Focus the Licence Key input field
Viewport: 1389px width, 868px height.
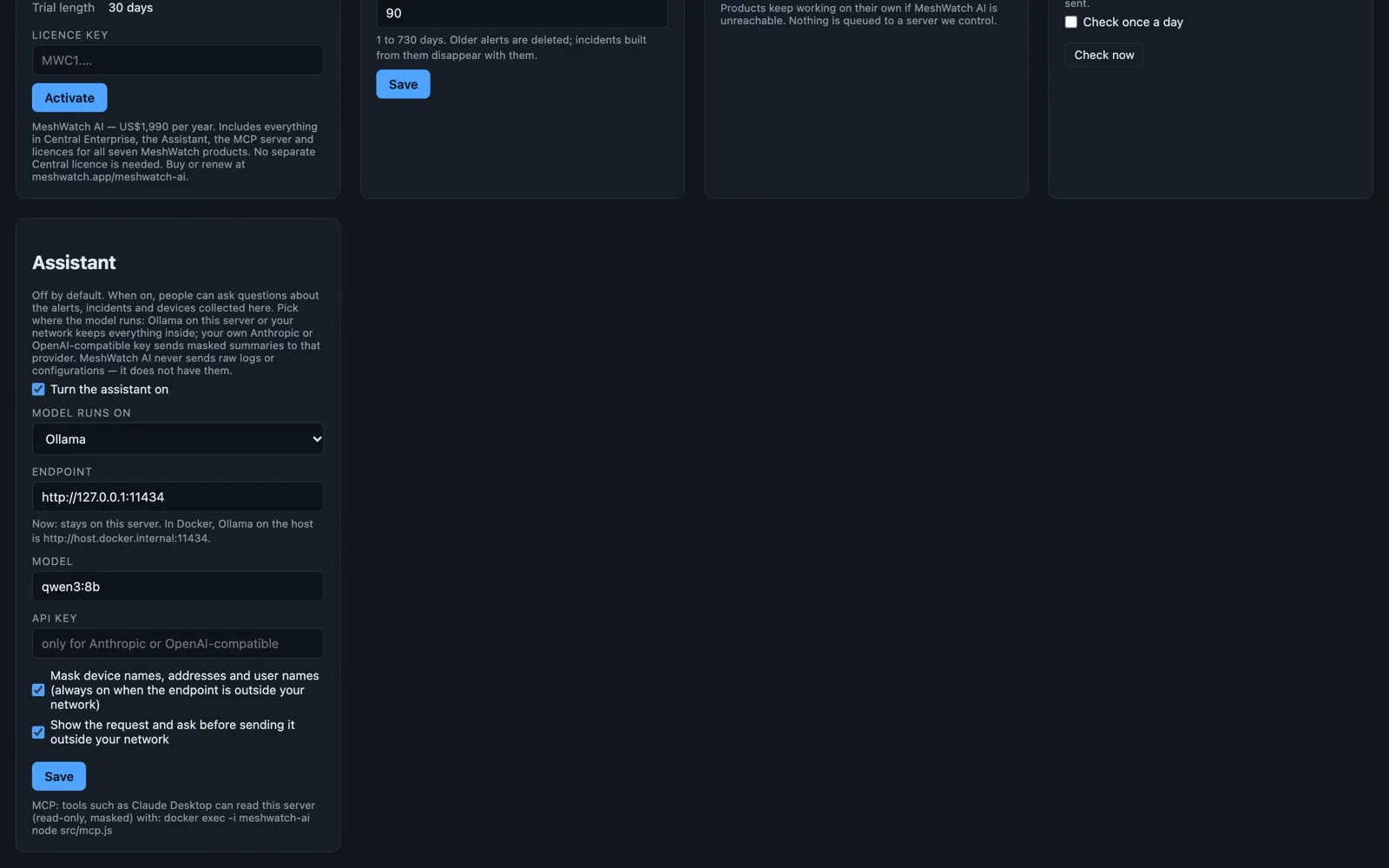pyautogui.click(x=178, y=60)
